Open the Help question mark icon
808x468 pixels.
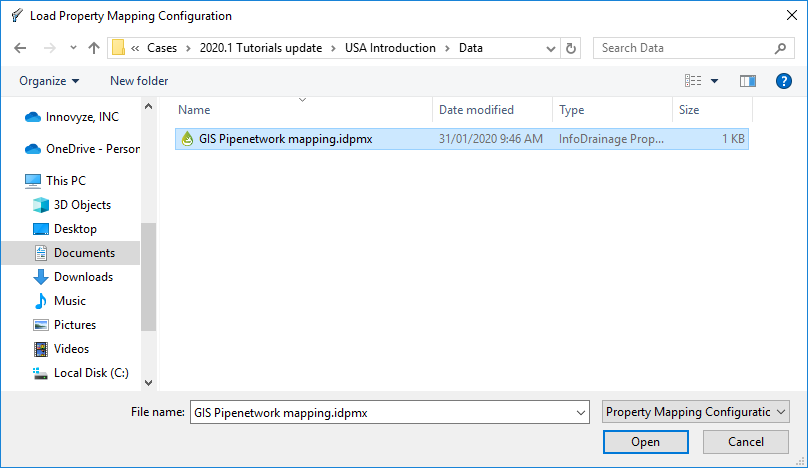(x=784, y=81)
